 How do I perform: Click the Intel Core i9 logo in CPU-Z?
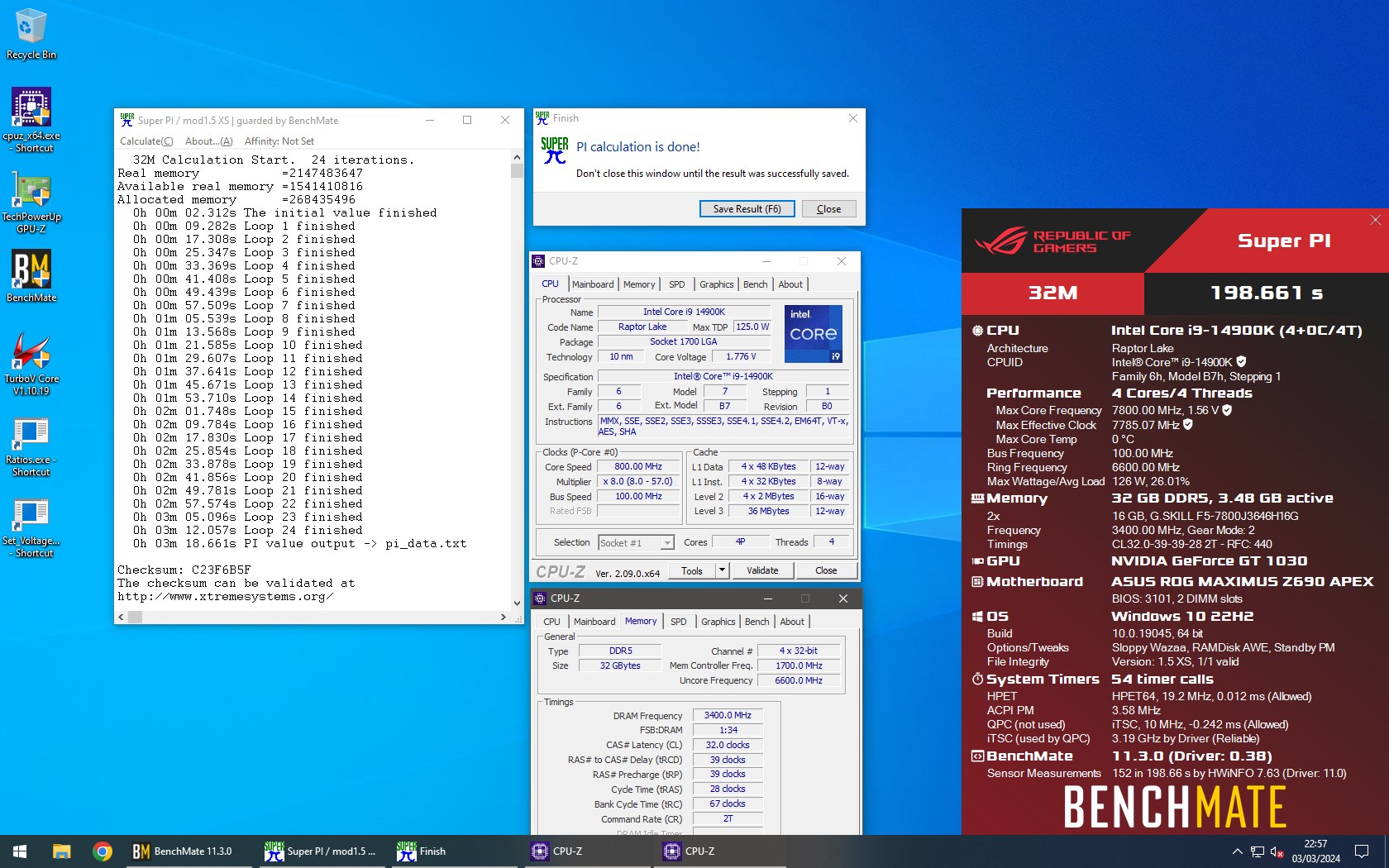tap(814, 334)
